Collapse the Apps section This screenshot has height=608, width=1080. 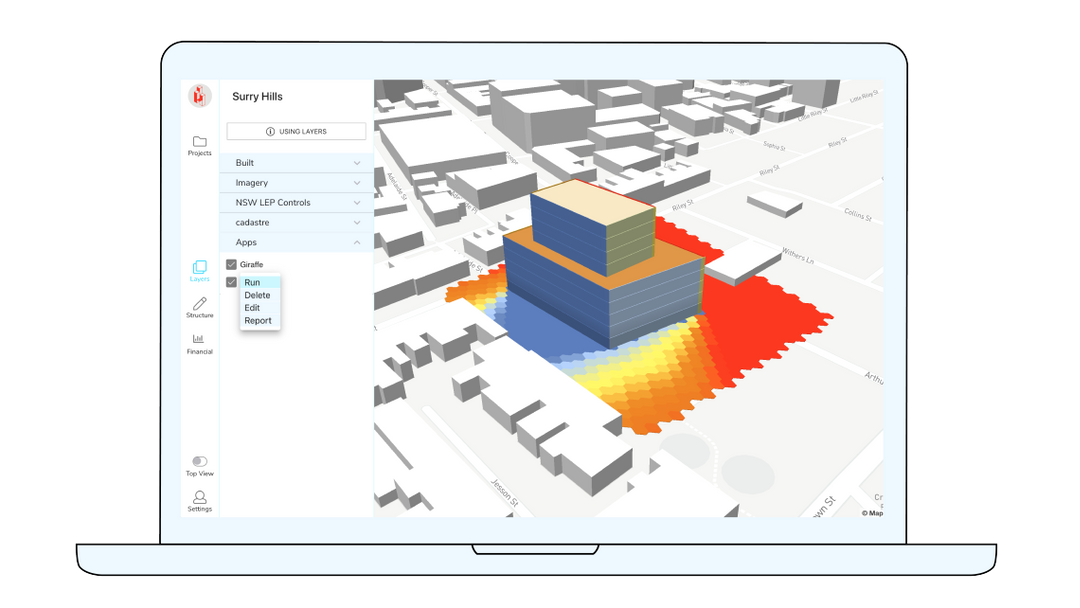tap(356, 243)
